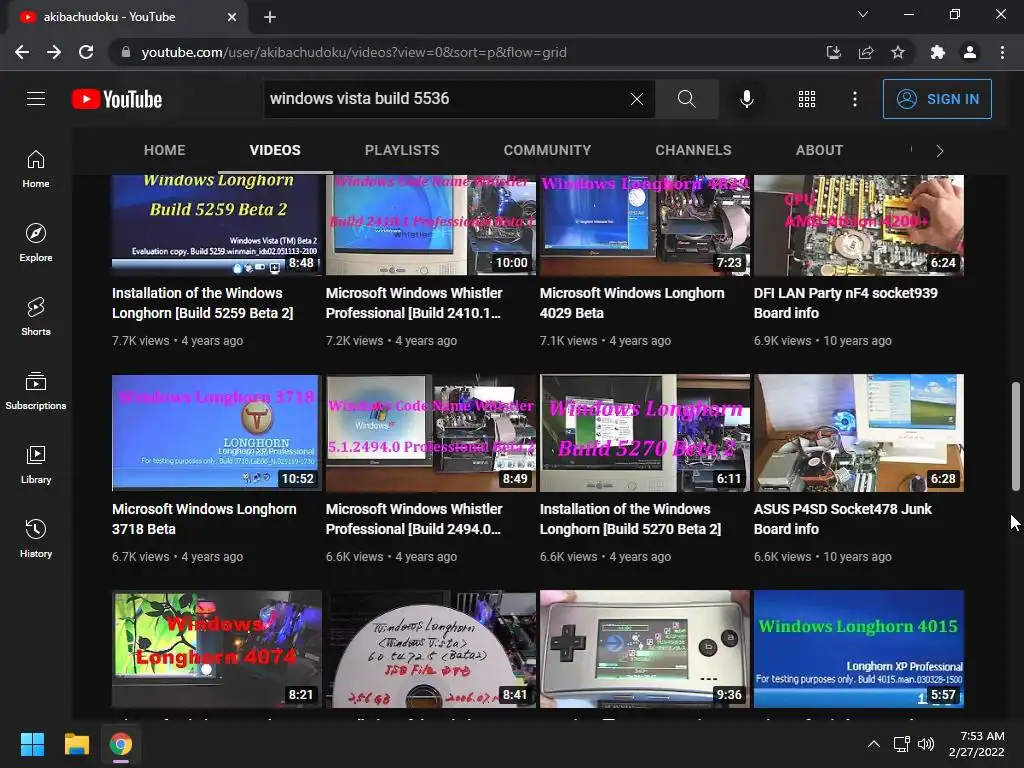Viewport: 1024px width, 768px height.
Task: Switch to the PLAYLISTS tab
Action: (x=402, y=150)
